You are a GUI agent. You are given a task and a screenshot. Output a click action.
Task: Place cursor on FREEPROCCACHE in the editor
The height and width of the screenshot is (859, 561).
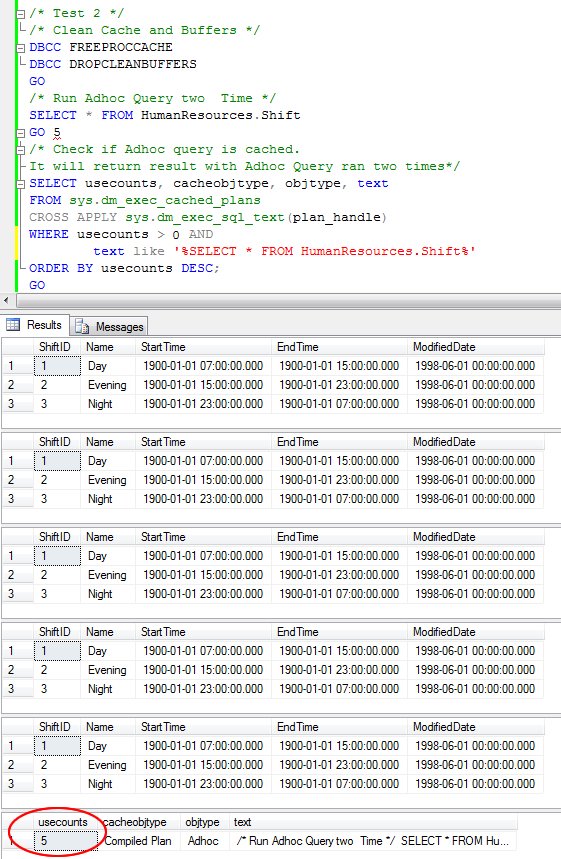click(121, 47)
